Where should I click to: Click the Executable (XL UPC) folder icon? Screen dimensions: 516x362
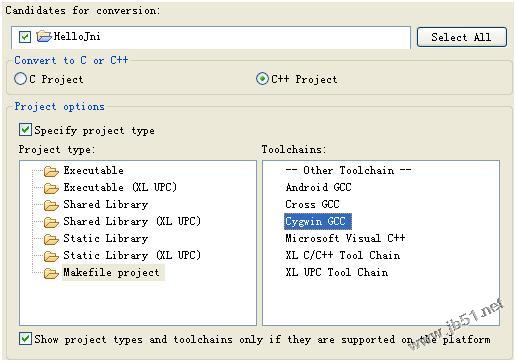point(51,188)
